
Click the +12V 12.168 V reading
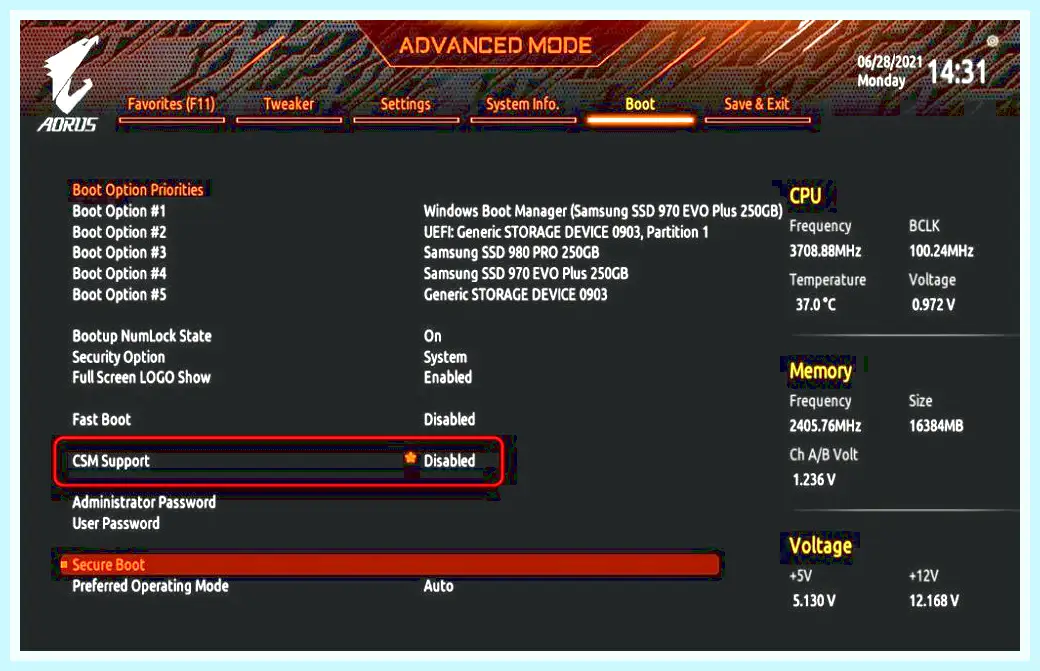[934, 601]
